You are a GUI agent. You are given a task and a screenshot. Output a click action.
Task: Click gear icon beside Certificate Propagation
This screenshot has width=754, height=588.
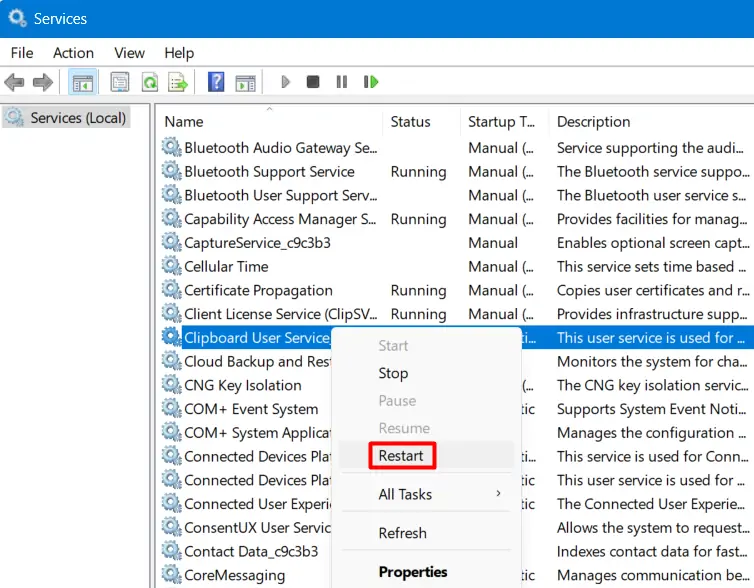(171, 289)
